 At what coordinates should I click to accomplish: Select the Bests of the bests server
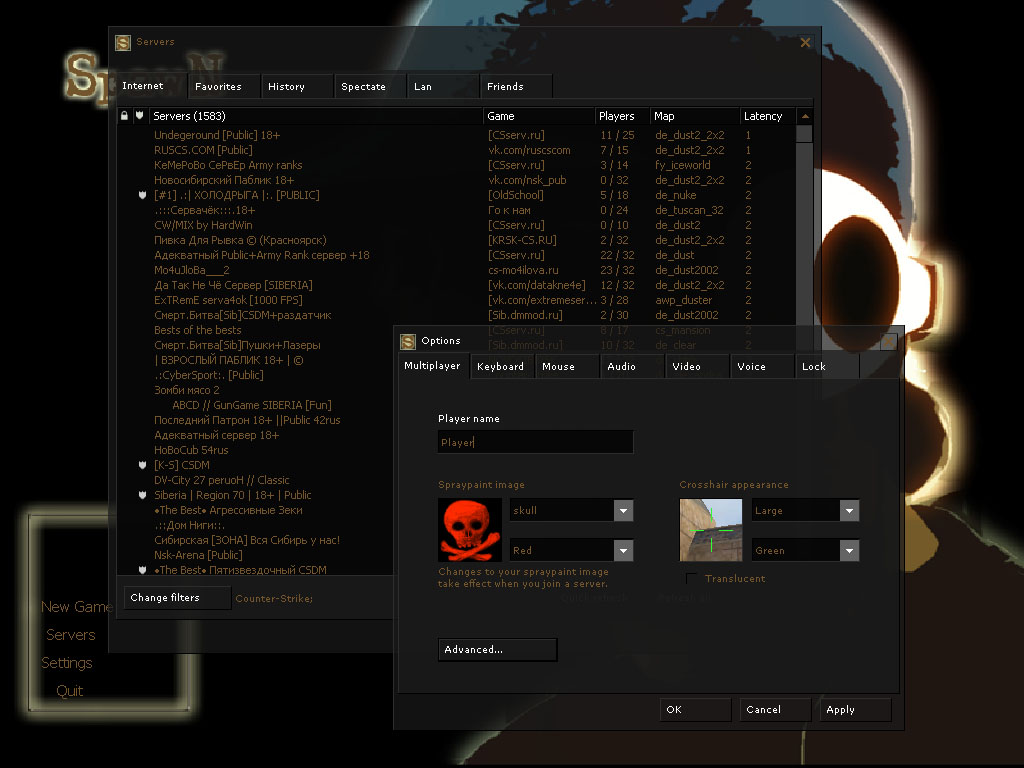pos(197,330)
